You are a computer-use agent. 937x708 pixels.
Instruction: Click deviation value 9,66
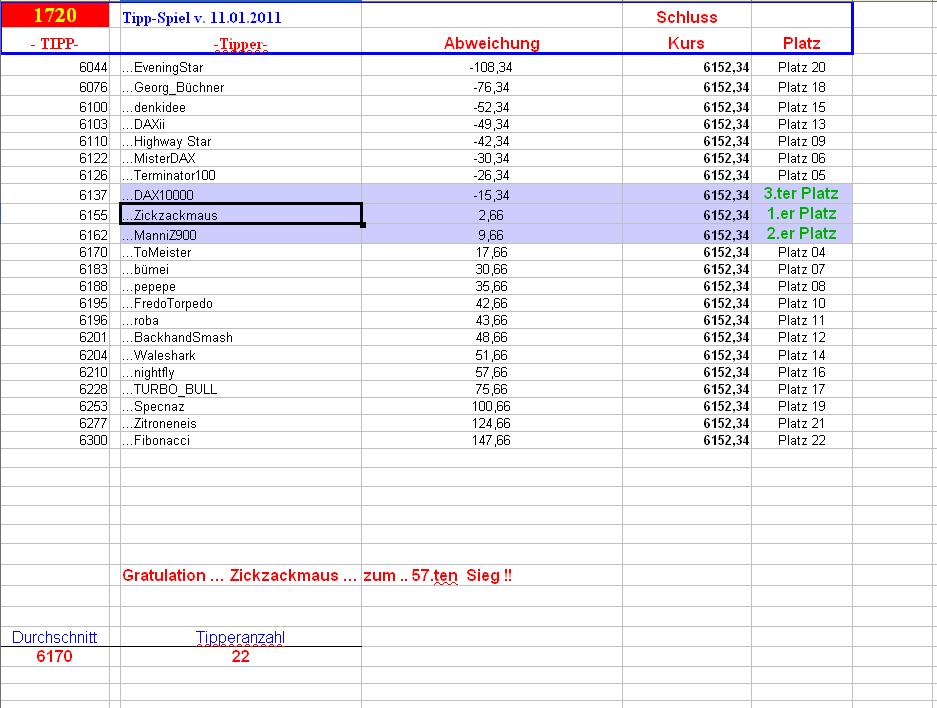point(491,235)
